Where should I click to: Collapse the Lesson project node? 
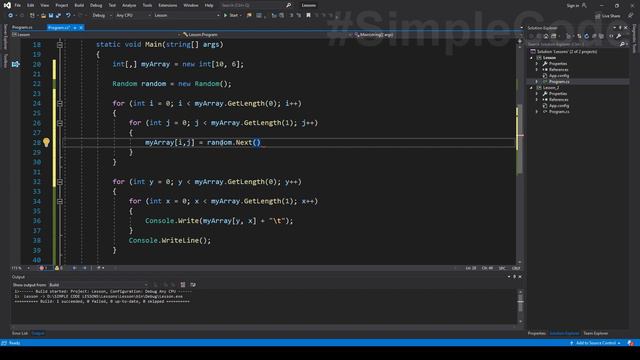[531, 58]
